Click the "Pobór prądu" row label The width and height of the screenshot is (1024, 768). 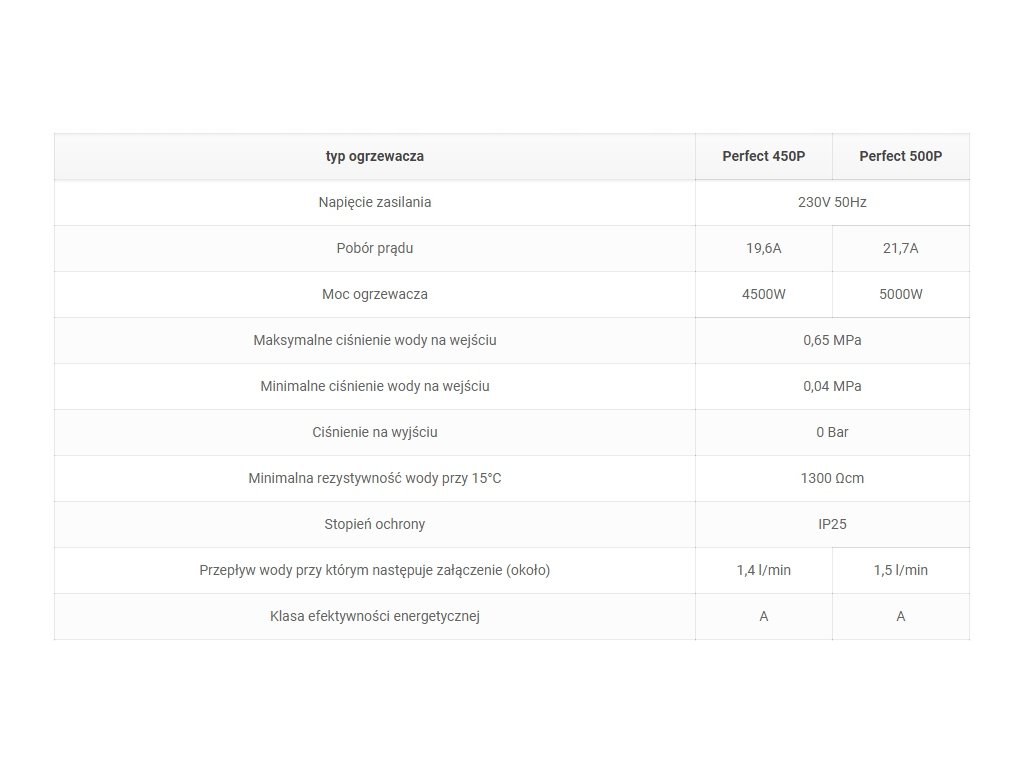tap(375, 248)
